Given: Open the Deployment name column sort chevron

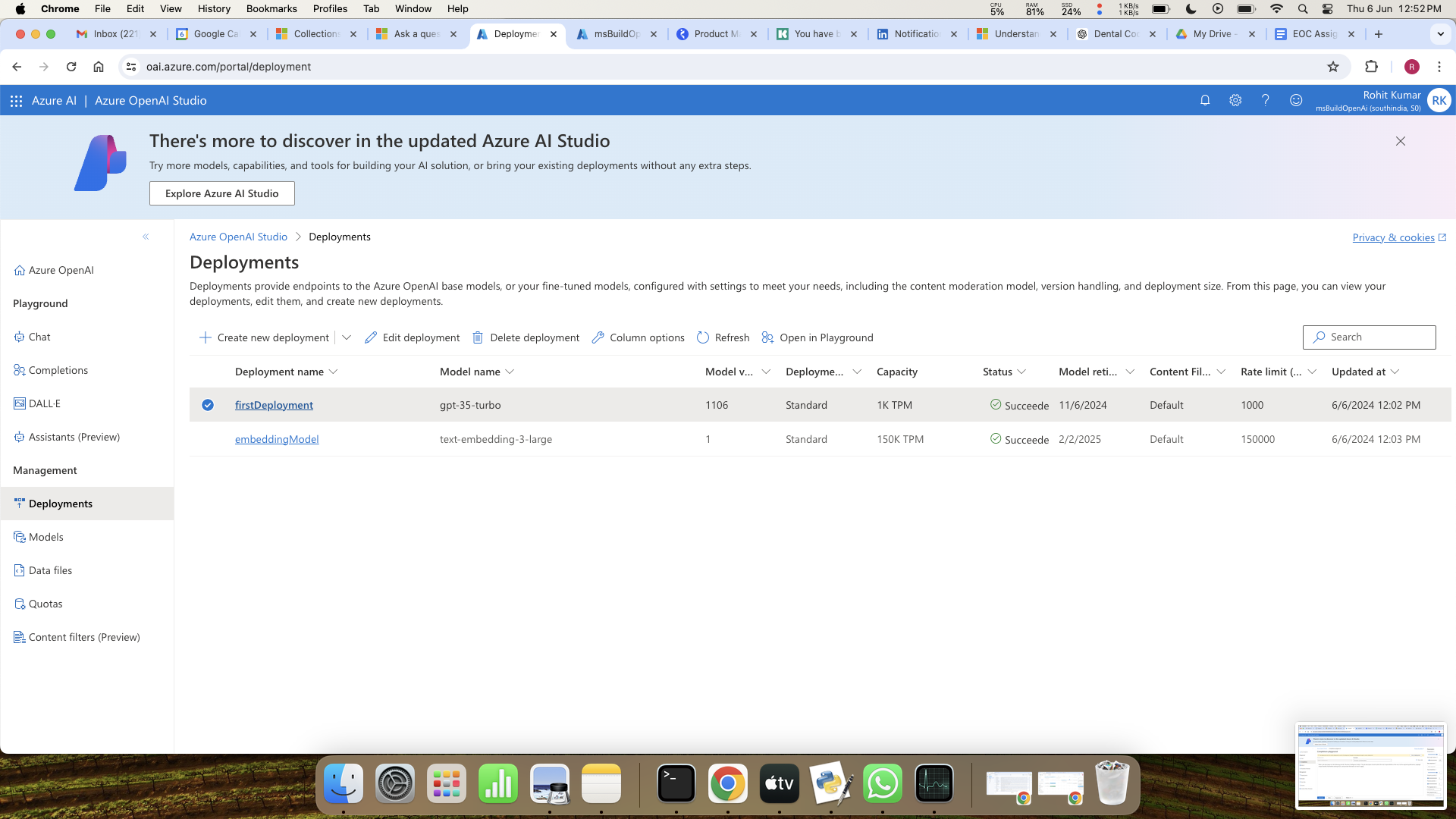Looking at the screenshot, I should pyautogui.click(x=334, y=372).
